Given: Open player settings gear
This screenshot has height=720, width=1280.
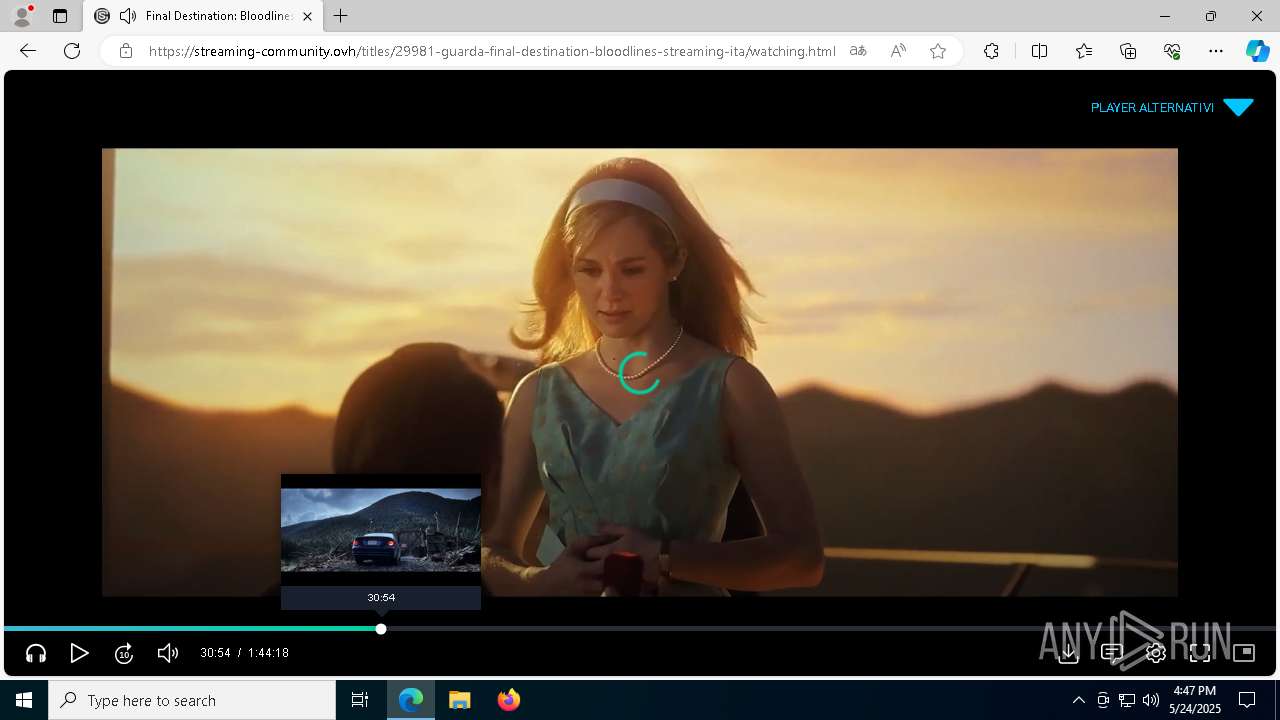Looking at the screenshot, I should tap(1156, 653).
